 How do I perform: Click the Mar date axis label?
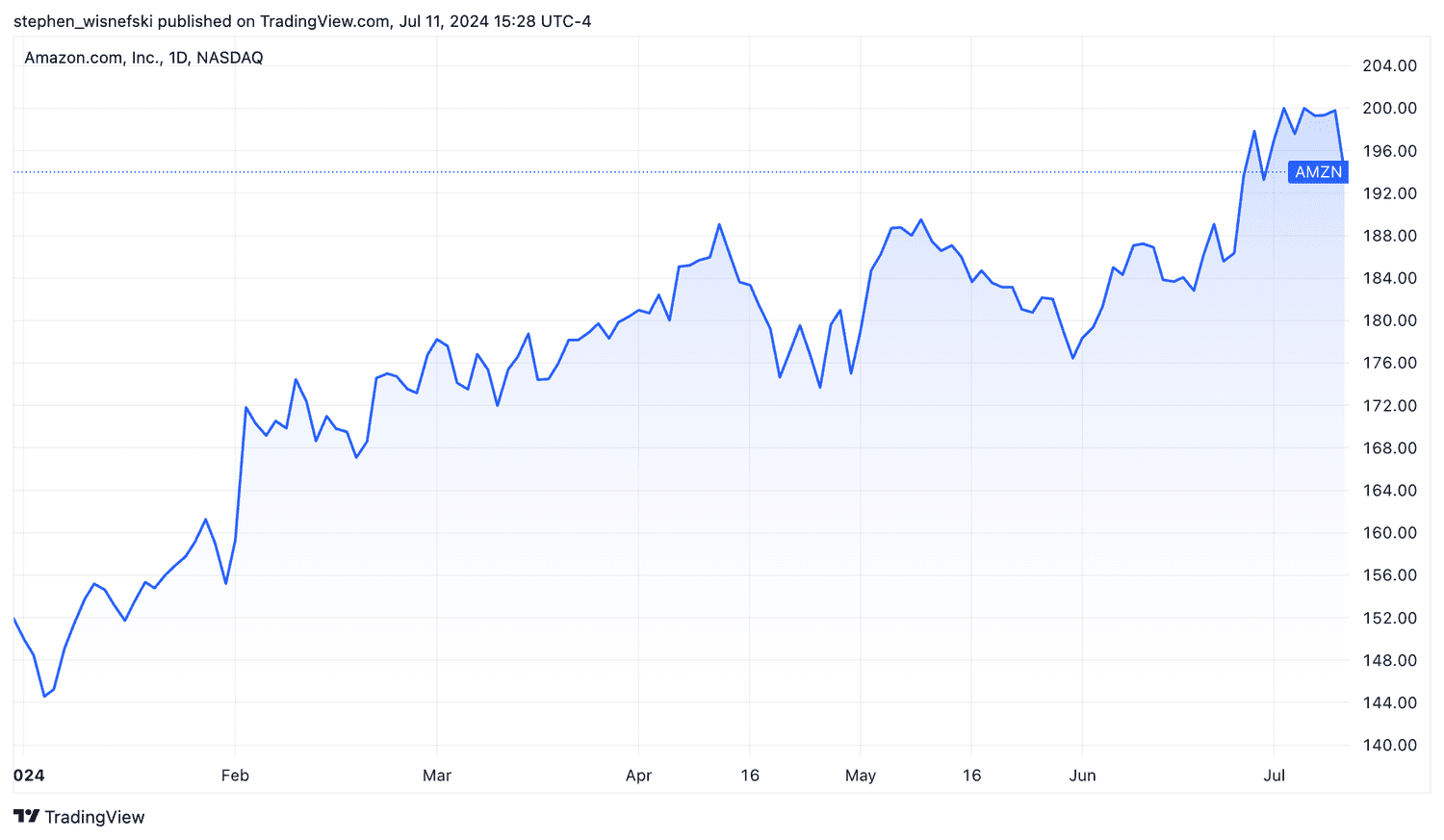pos(437,776)
